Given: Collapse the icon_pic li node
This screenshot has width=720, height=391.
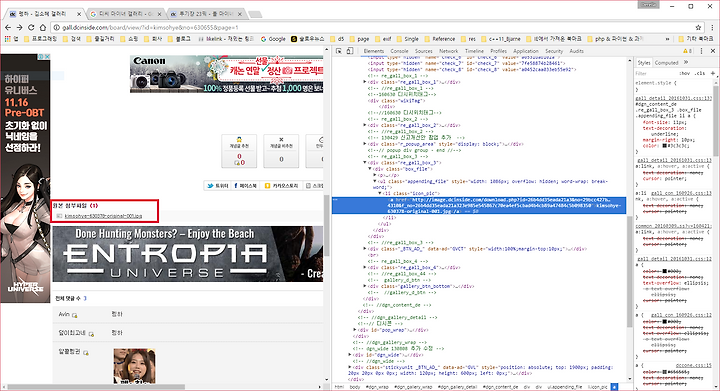Looking at the screenshot, I should (x=379, y=194).
